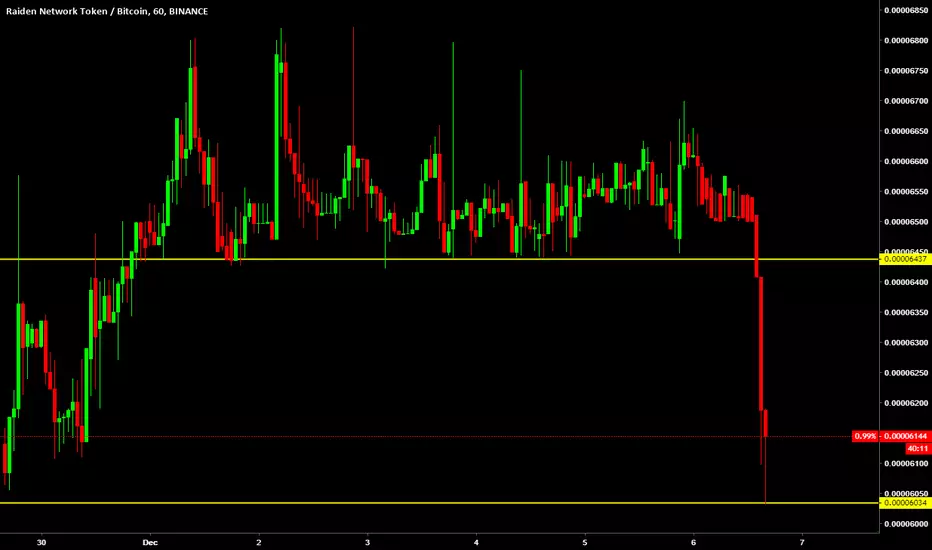Image resolution: width=932 pixels, height=550 pixels.
Task: Click the time axis label 2
Action: coord(259,542)
